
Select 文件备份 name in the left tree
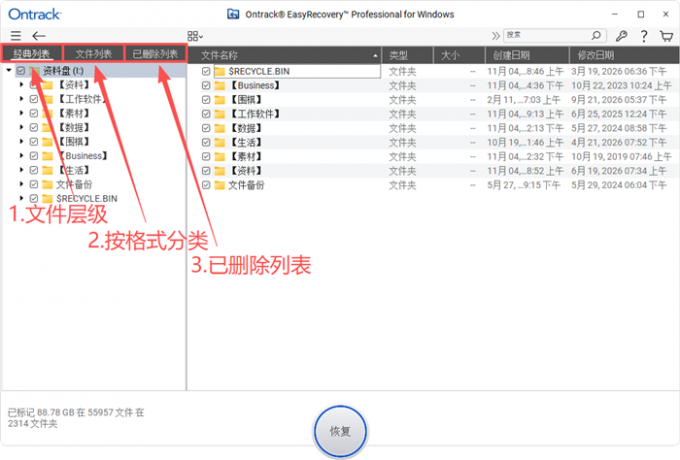pyautogui.click(x=74, y=184)
